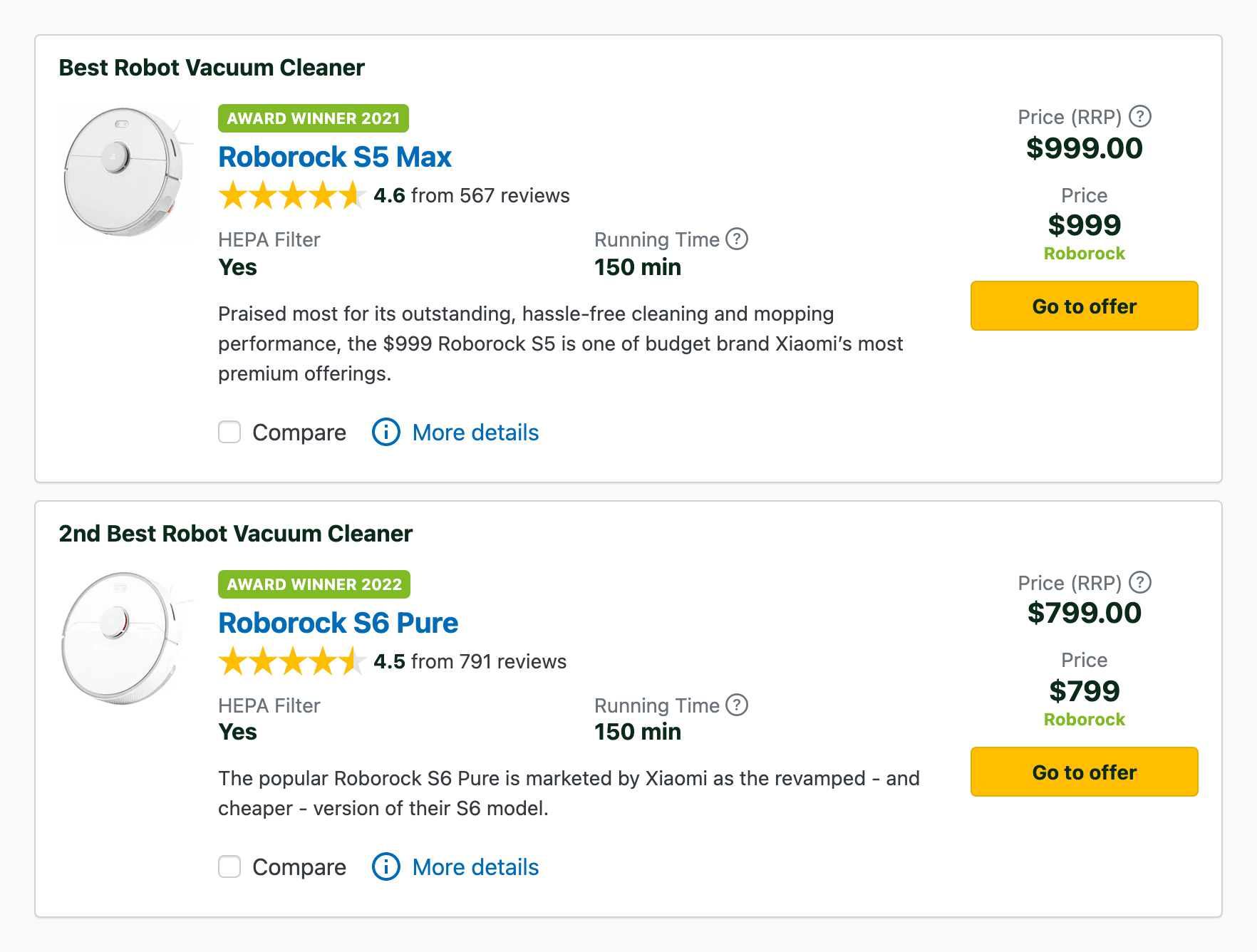Click the Running Time help icon for Roborock S6 Pure
1257x952 pixels.
pos(736,705)
